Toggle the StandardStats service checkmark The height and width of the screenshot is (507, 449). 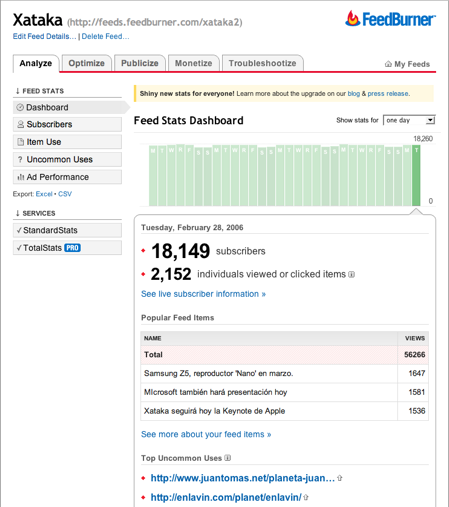(19, 230)
